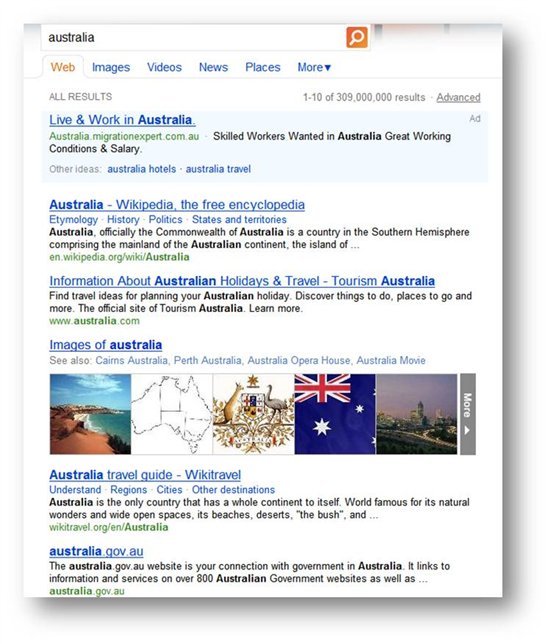Viewport: 550px width, 644px height.
Task: Switch to the Images tab
Action: coord(111,67)
